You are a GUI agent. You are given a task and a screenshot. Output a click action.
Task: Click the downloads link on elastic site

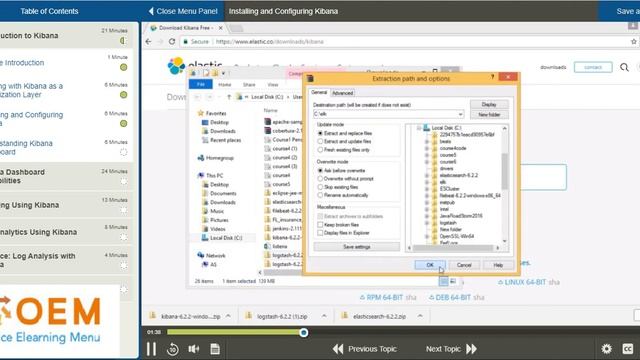pyautogui.click(x=553, y=67)
